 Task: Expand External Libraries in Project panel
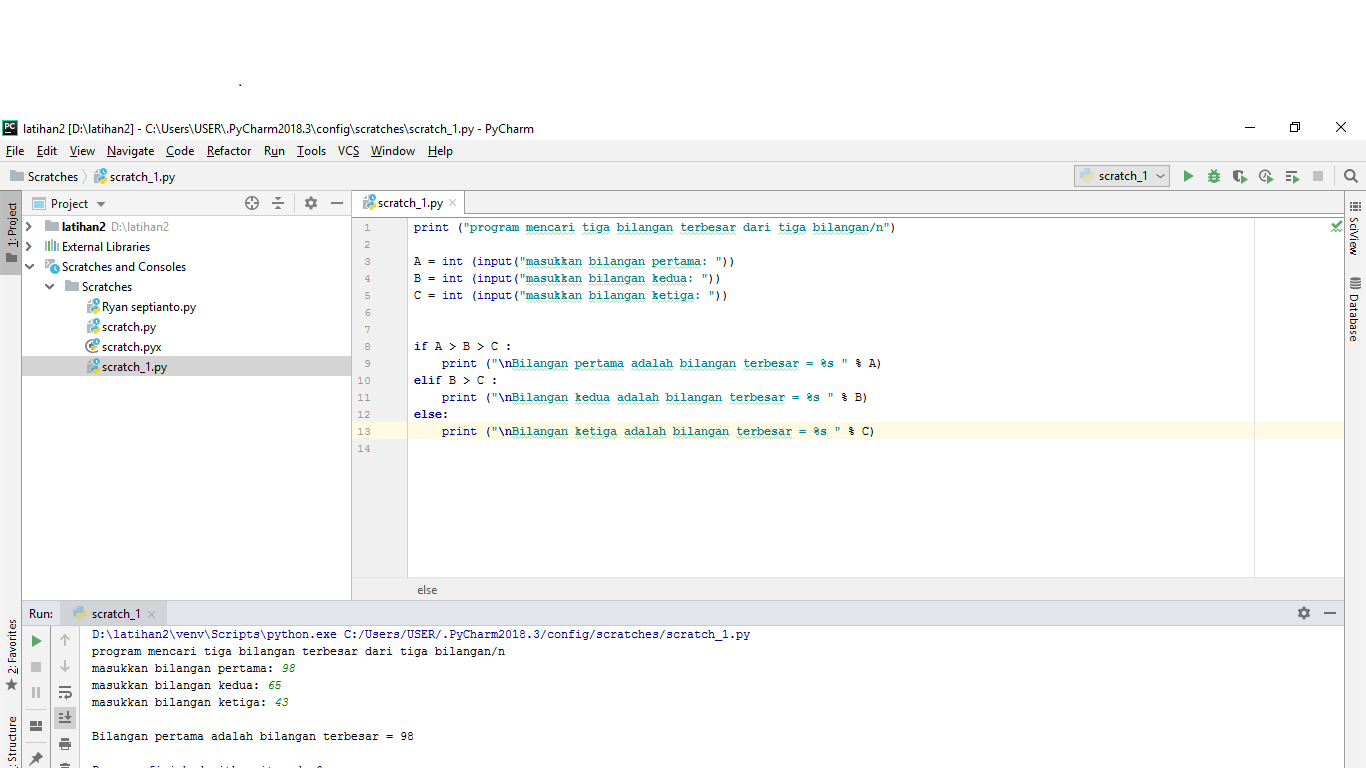click(x=27, y=246)
